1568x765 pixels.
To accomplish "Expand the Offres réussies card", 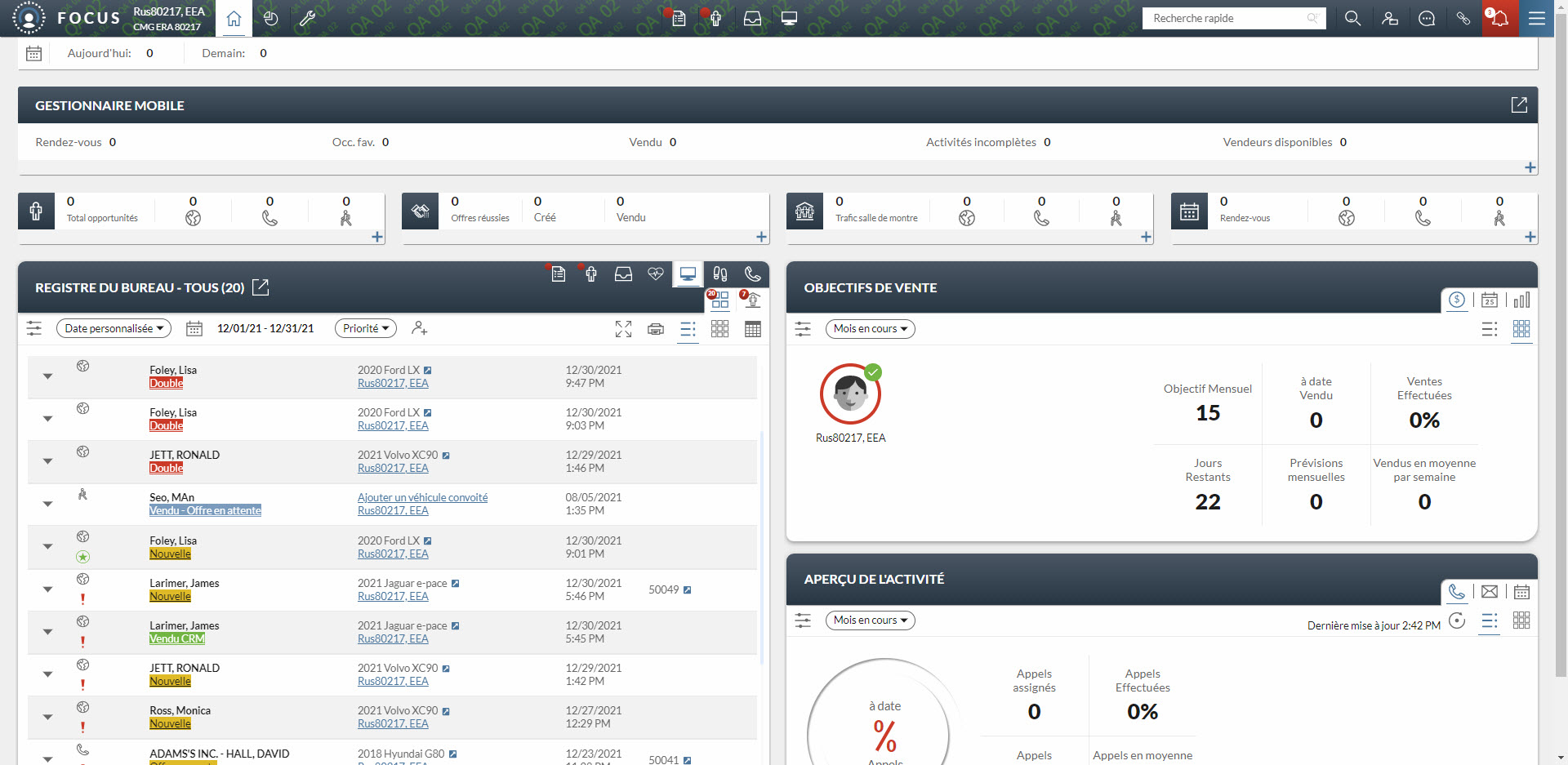I will point(761,237).
